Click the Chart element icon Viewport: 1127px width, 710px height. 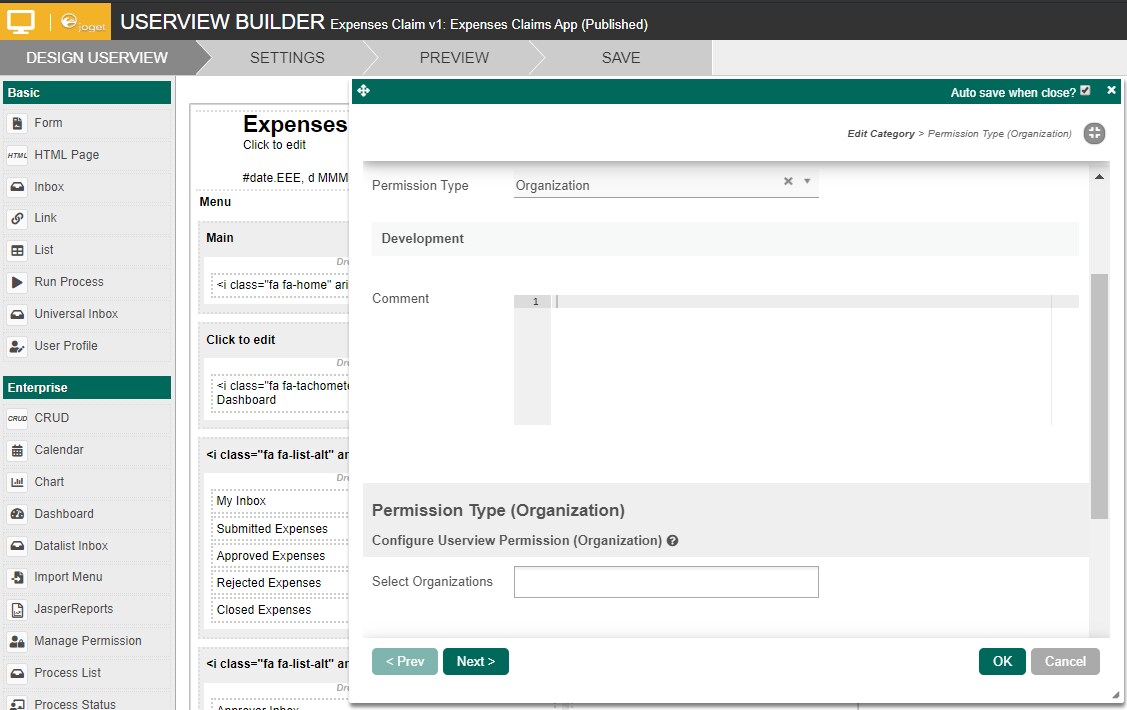click(x=17, y=482)
